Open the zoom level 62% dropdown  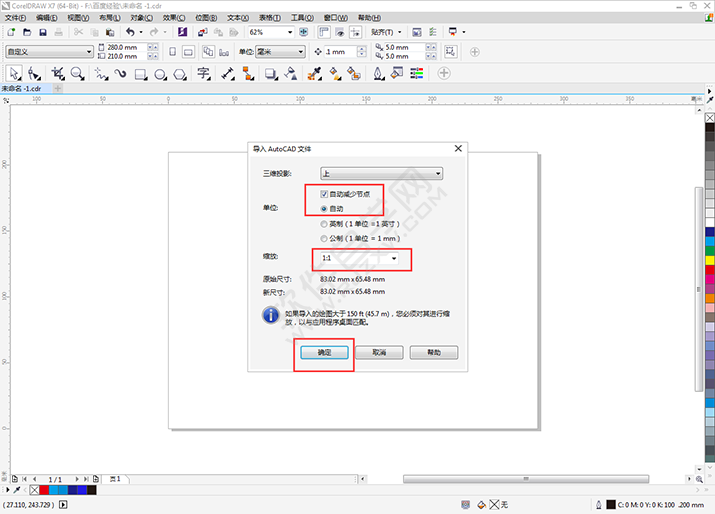point(289,32)
